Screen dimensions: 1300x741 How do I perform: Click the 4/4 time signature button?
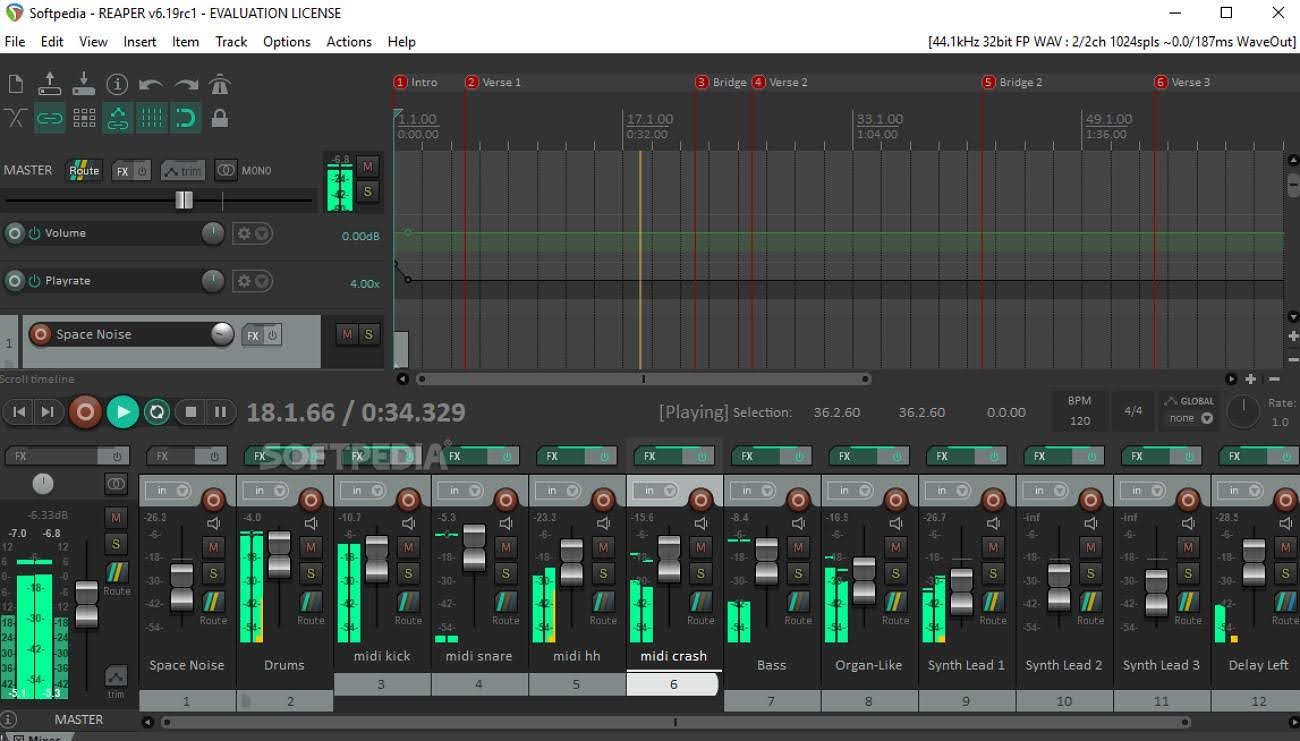click(x=1133, y=411)
